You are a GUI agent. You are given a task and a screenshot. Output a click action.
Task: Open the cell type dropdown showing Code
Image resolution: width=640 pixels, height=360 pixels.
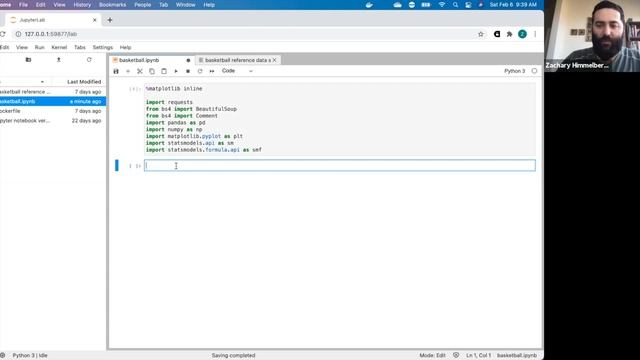[x=237, y=71]
